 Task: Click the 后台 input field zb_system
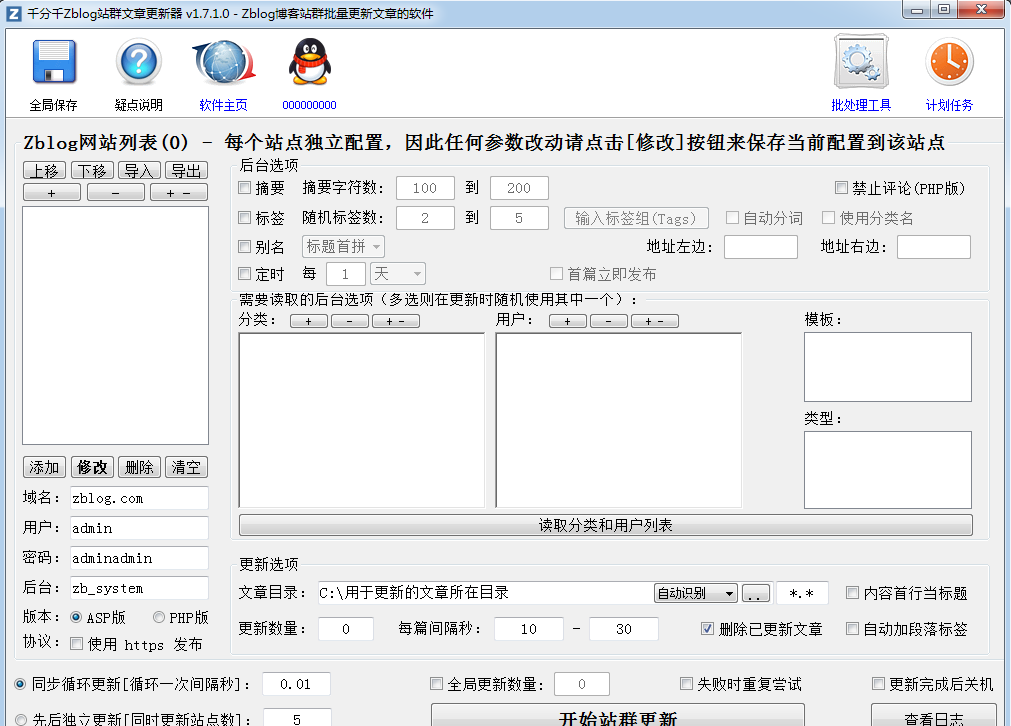tap(139, 588)
